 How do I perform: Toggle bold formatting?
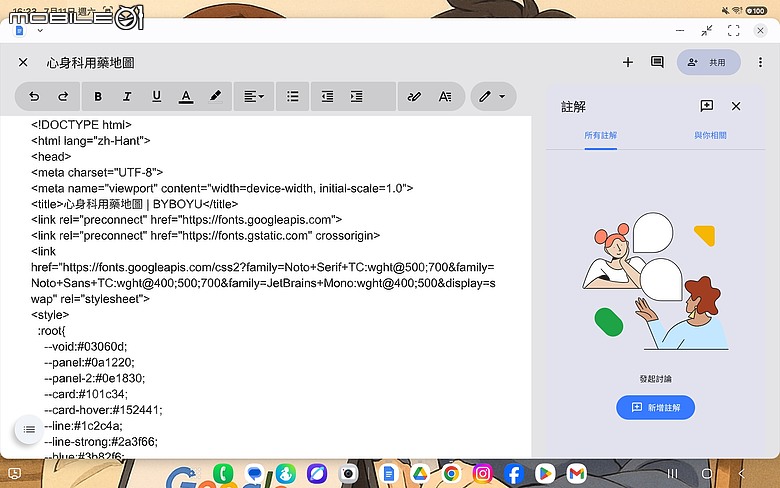[98, 97]
